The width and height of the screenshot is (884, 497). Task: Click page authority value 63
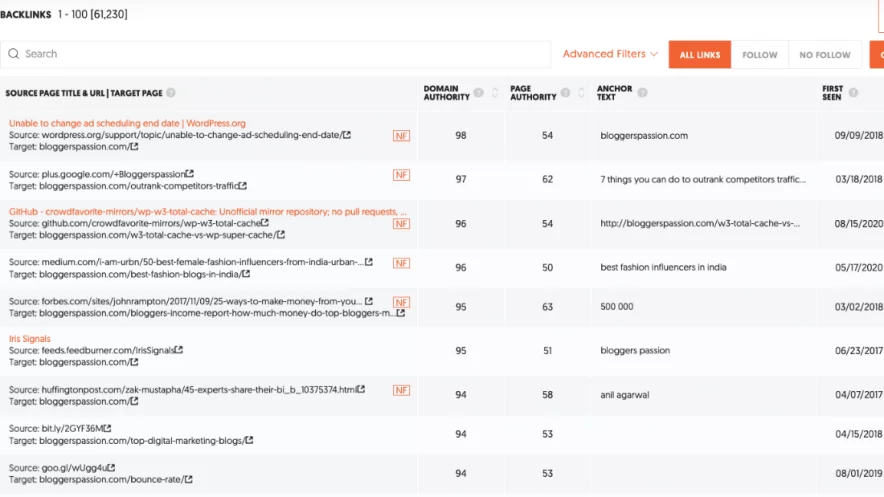point(547,307)
